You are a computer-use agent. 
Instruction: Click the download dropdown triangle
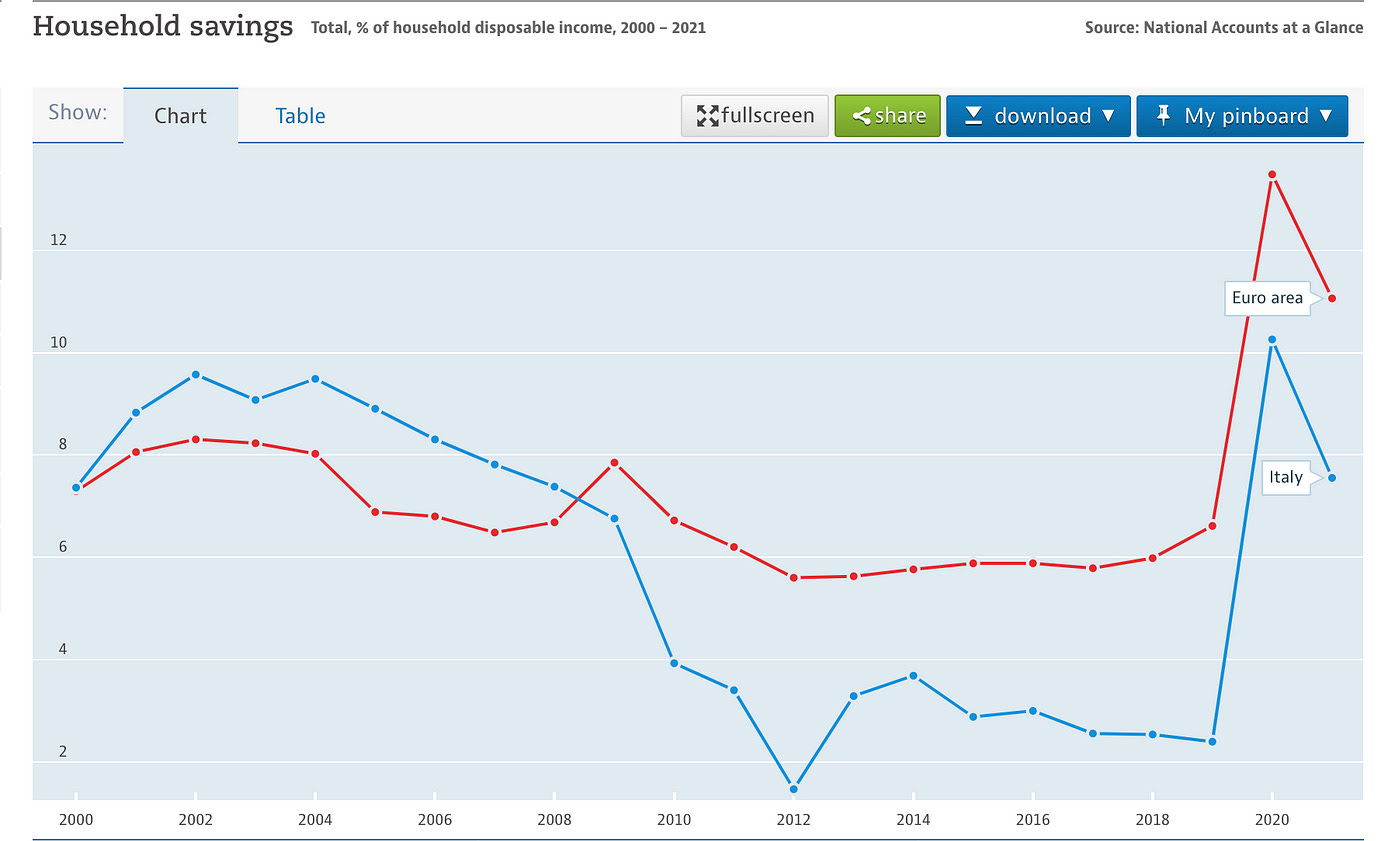1108,116
